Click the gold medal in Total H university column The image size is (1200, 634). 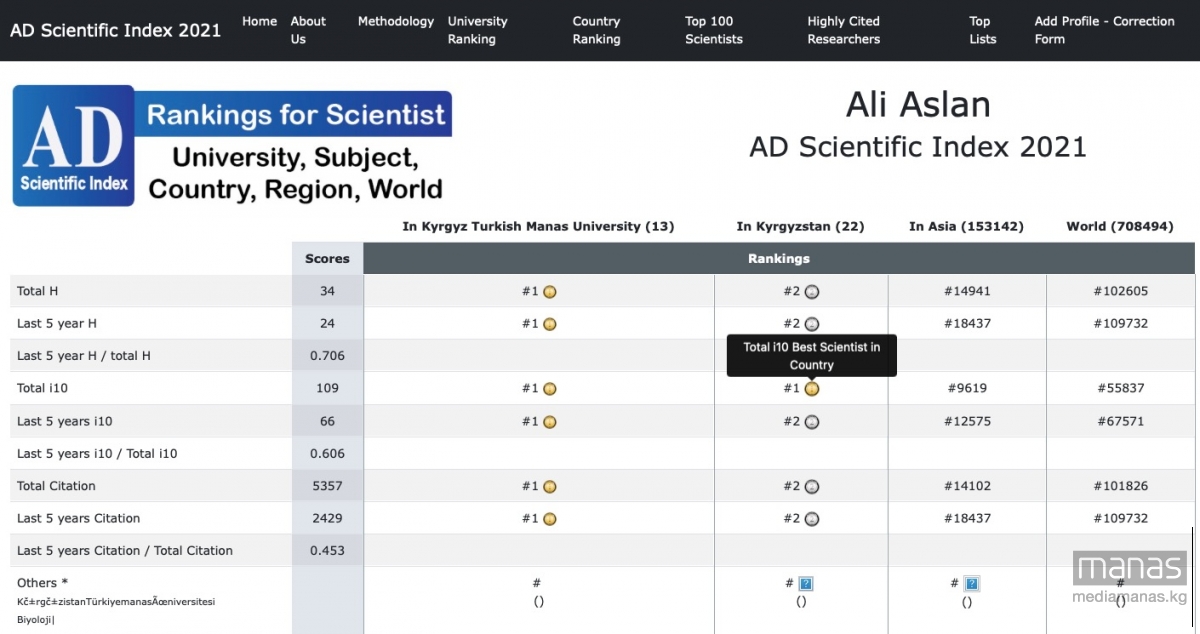pos(549,292)
